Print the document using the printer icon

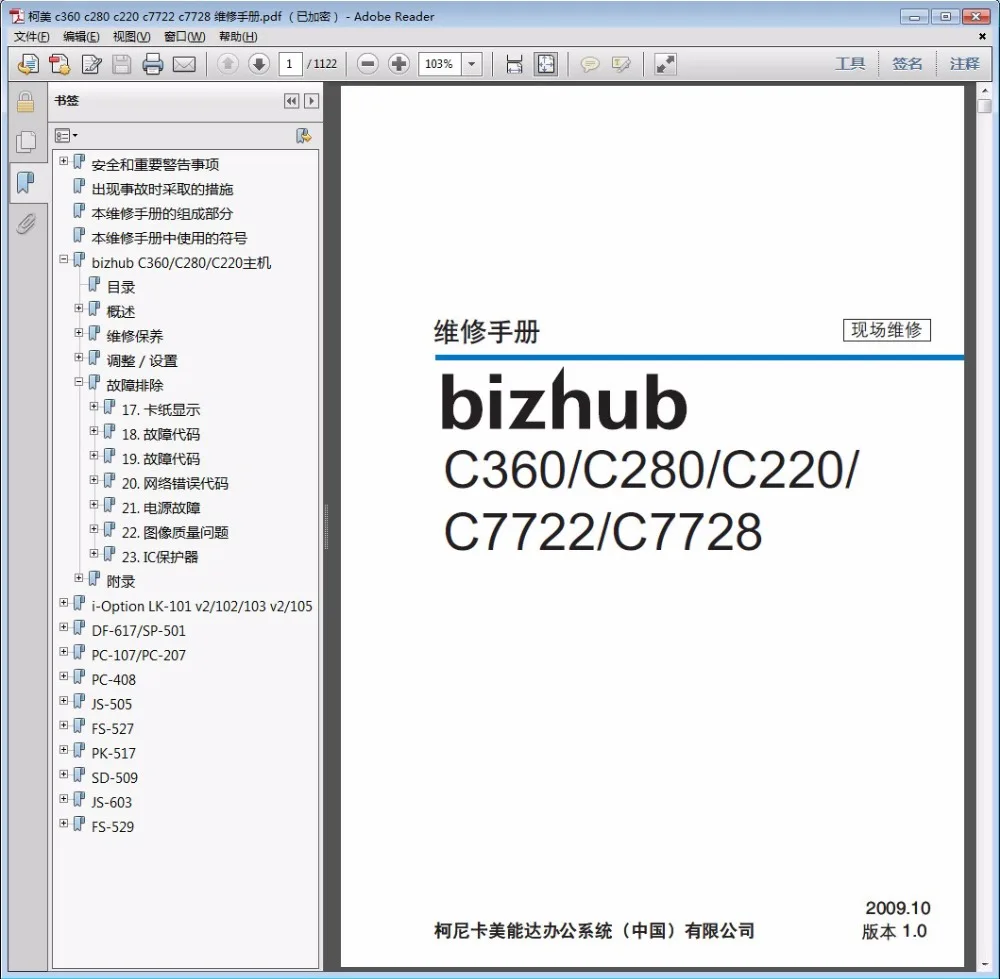pos(152,64)
